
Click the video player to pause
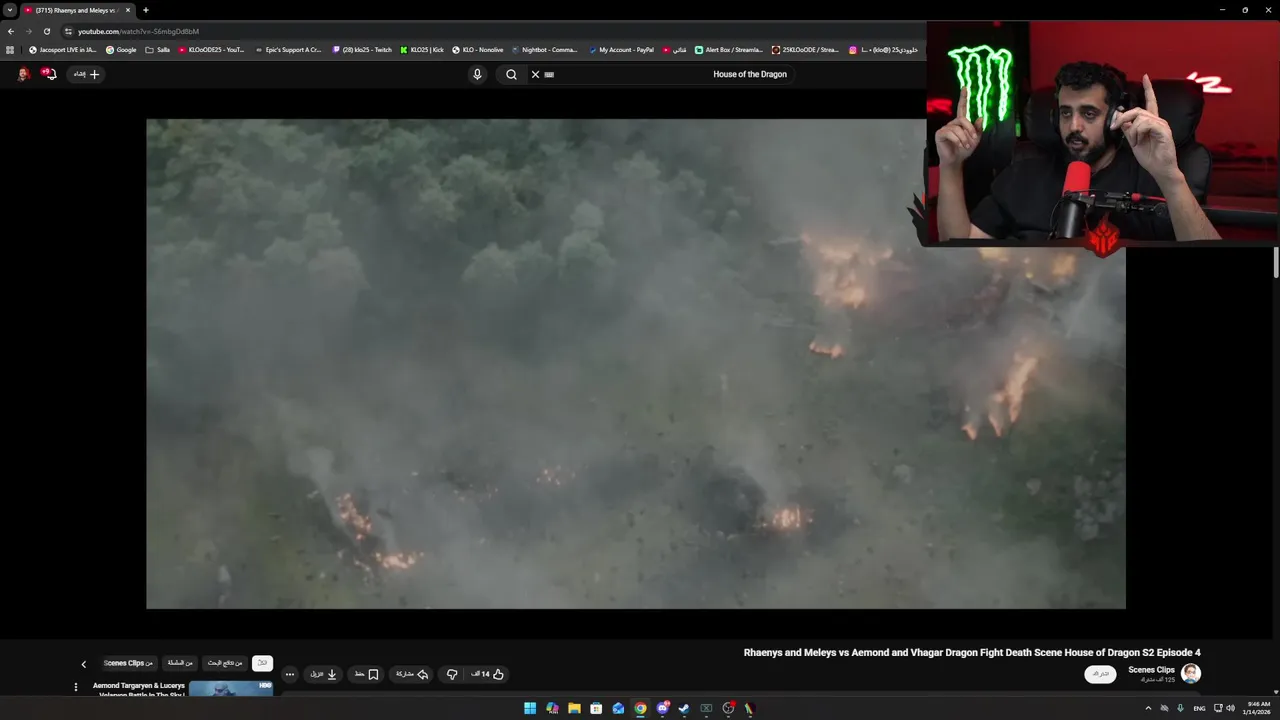(x=636, y=364)
